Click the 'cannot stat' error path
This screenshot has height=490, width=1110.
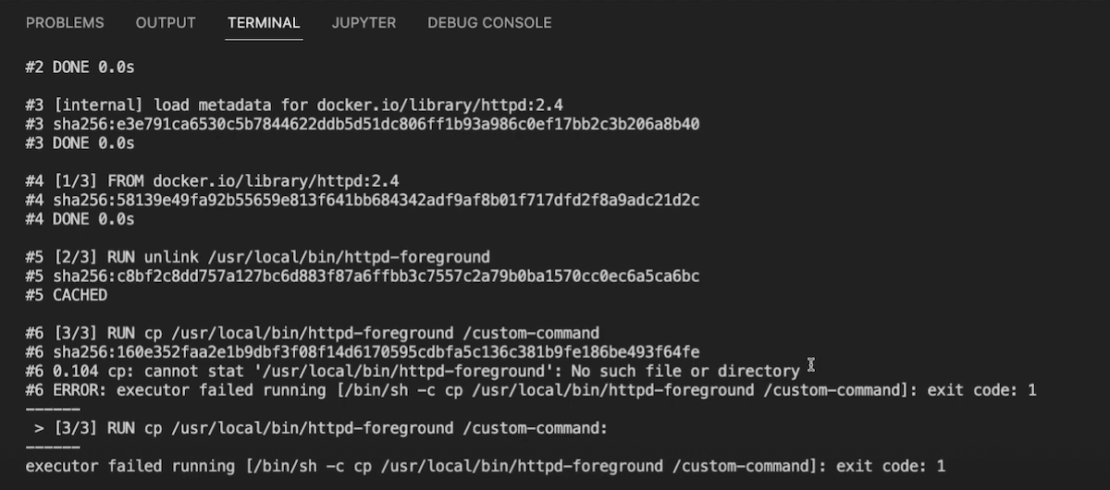coord(401,371)
